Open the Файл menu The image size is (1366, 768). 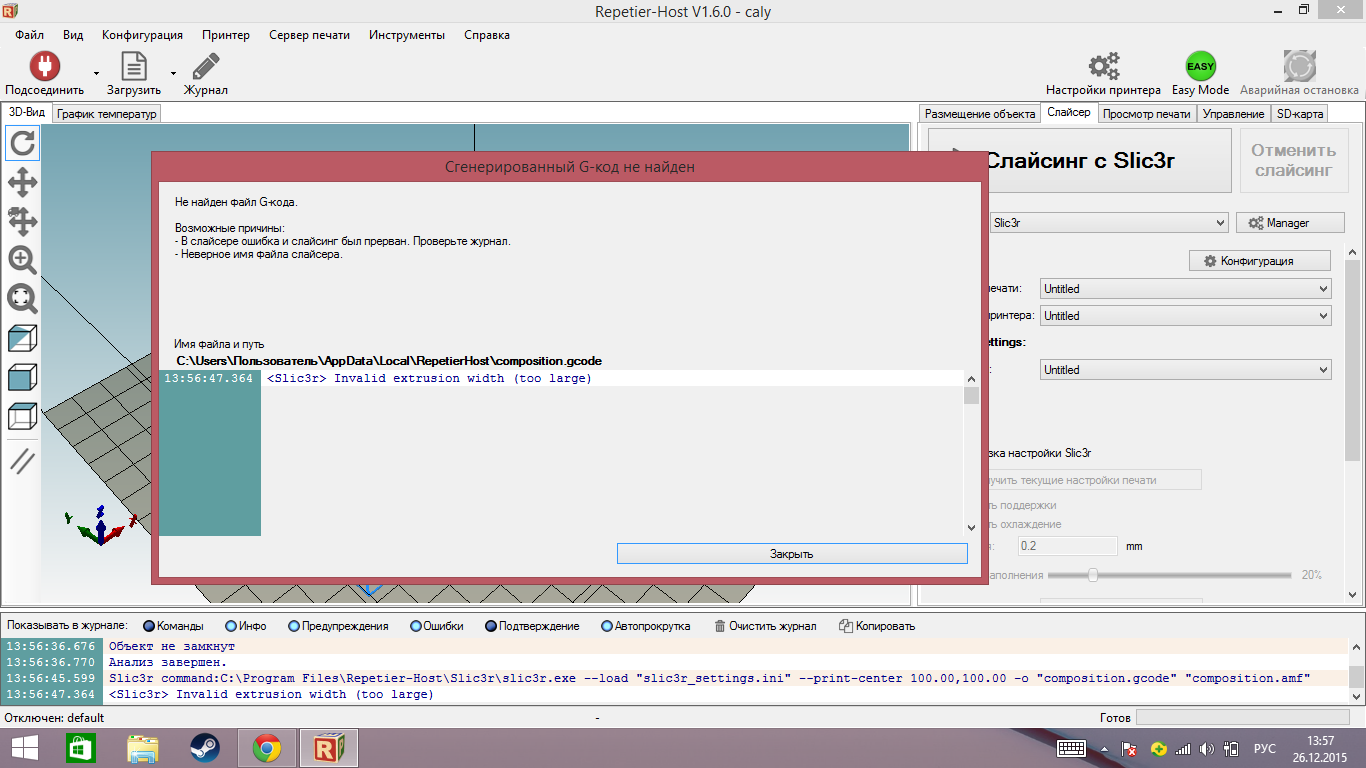(29, 35)
